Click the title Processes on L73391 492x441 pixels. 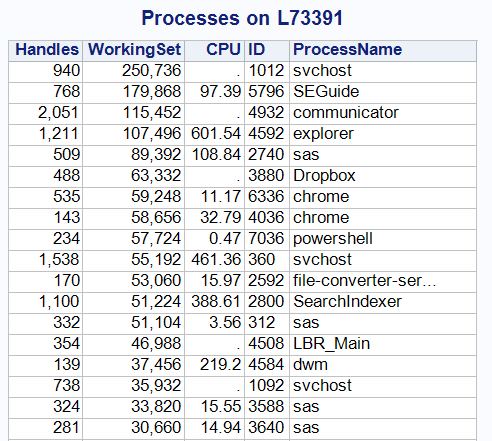tap(242, 18)
